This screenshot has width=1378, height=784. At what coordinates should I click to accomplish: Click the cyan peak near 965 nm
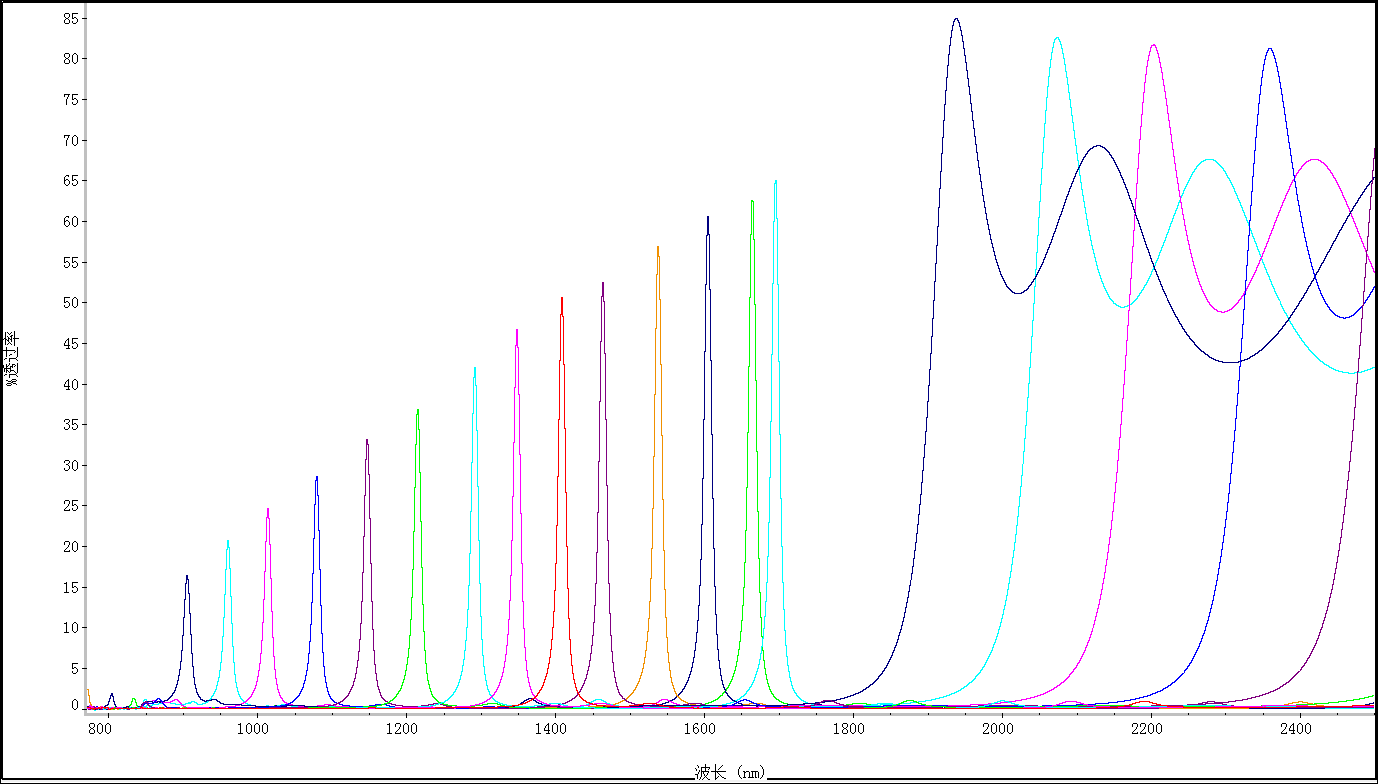(x=228, y=542)
